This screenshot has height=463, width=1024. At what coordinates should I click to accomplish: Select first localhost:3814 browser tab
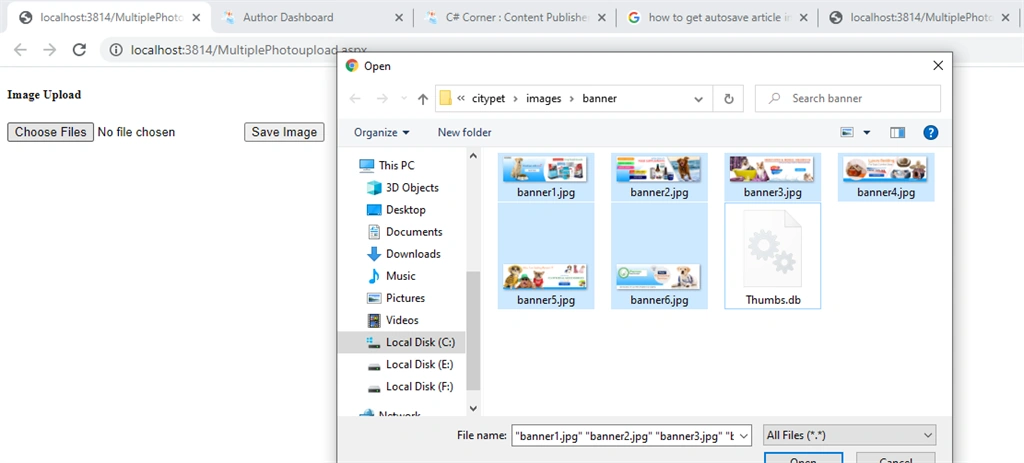(x=108, y=18)
